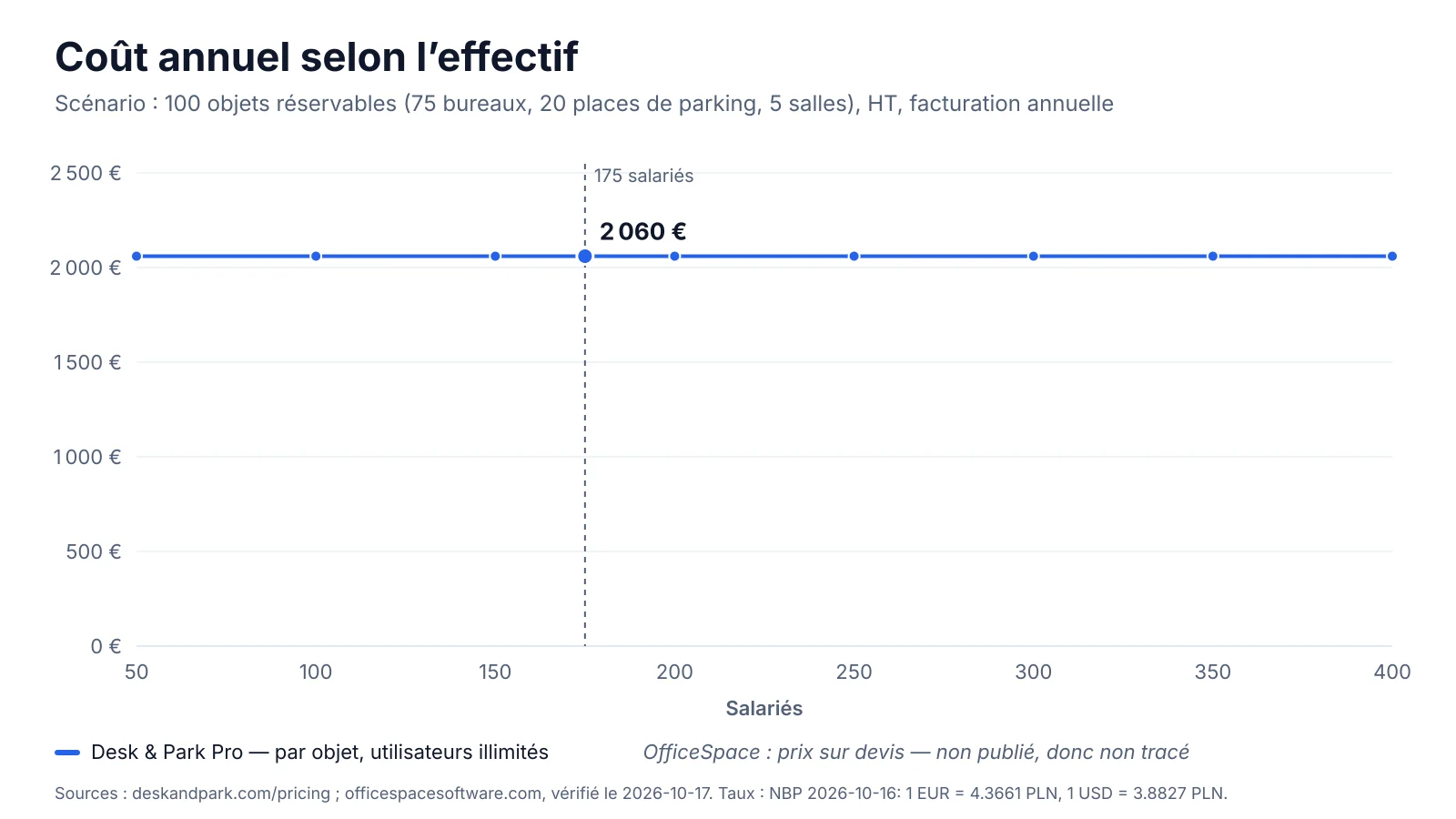
Task: Click the highlighted data point at 175 salariés
Action: [585, 257]
